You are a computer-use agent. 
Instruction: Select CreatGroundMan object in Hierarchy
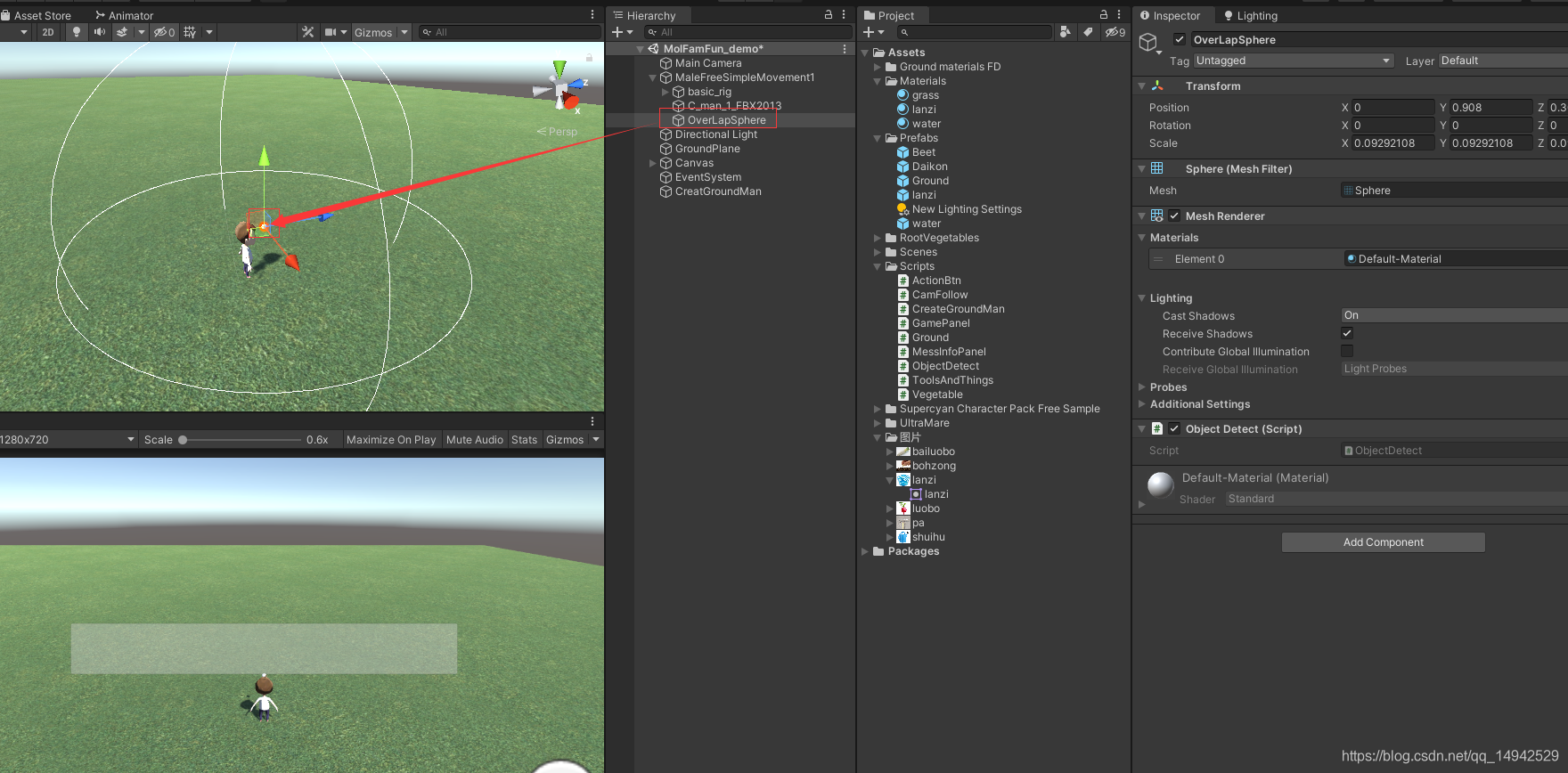coord(717,191)
